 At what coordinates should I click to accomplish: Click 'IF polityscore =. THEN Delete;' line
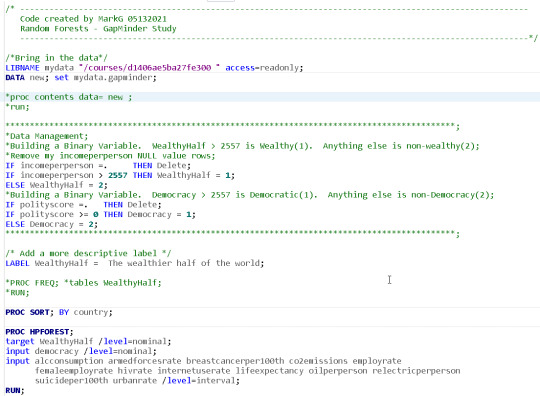coord(83,205)
